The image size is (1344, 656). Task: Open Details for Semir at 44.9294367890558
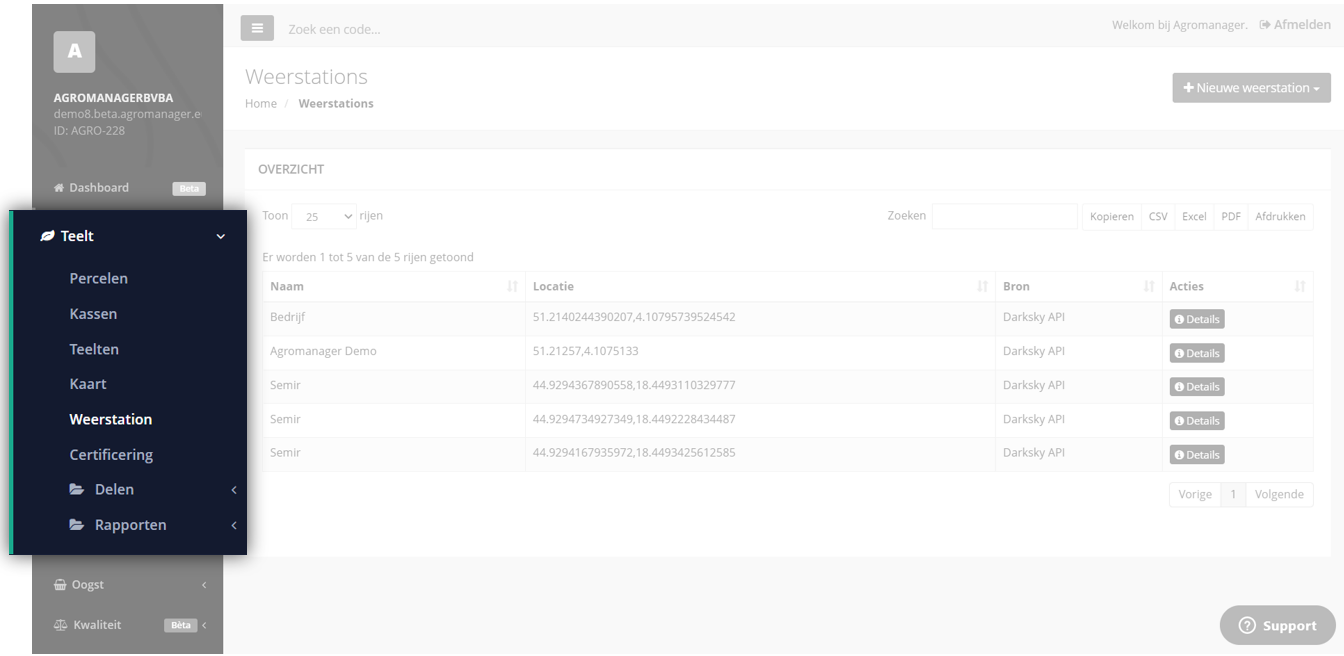(1197, 387)
